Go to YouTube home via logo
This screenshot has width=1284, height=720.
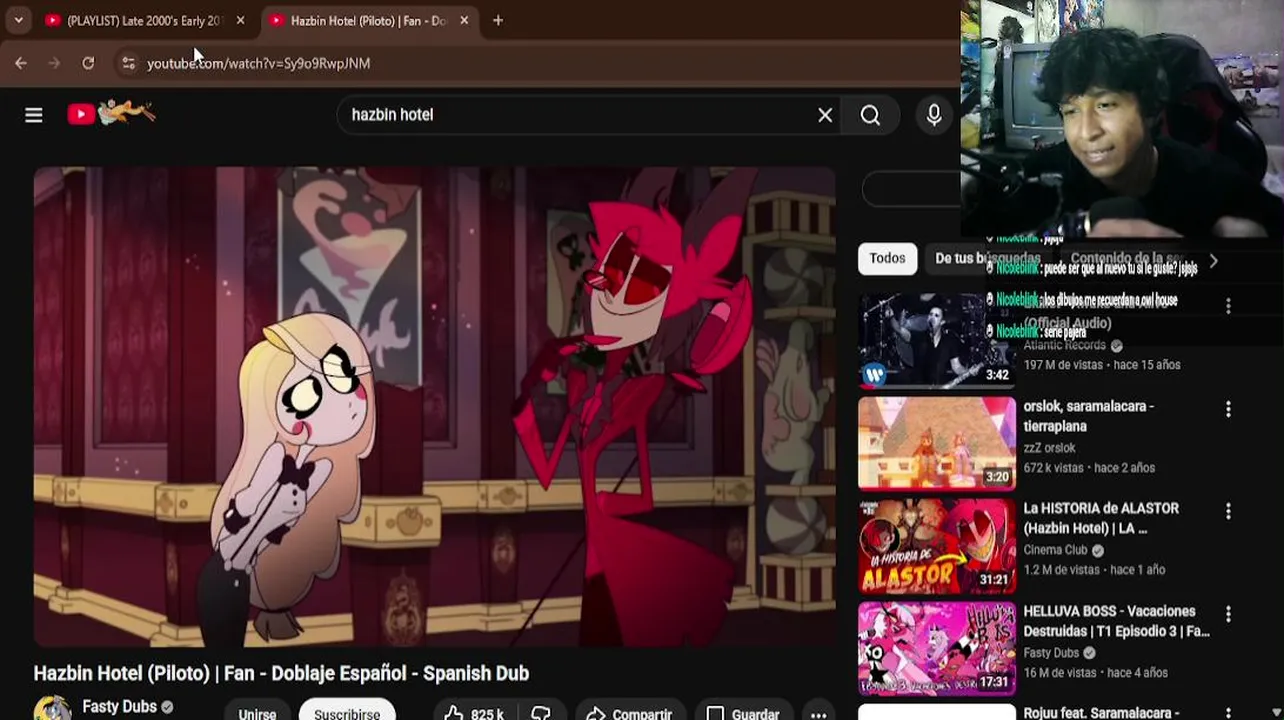(x=111, y=113)
